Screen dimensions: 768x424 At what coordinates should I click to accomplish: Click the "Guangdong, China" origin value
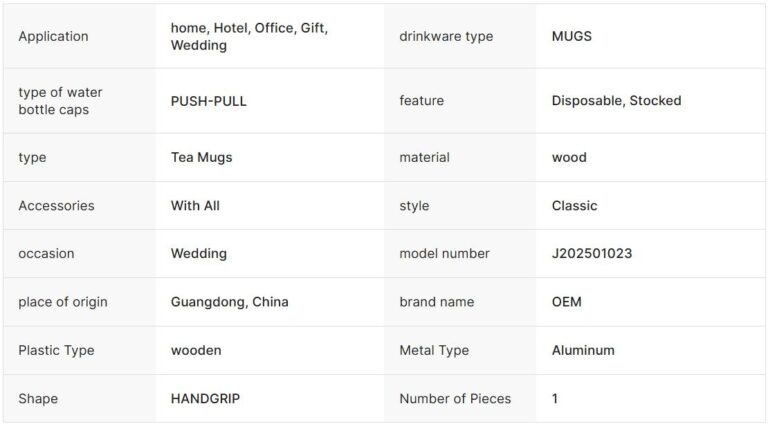229,302
